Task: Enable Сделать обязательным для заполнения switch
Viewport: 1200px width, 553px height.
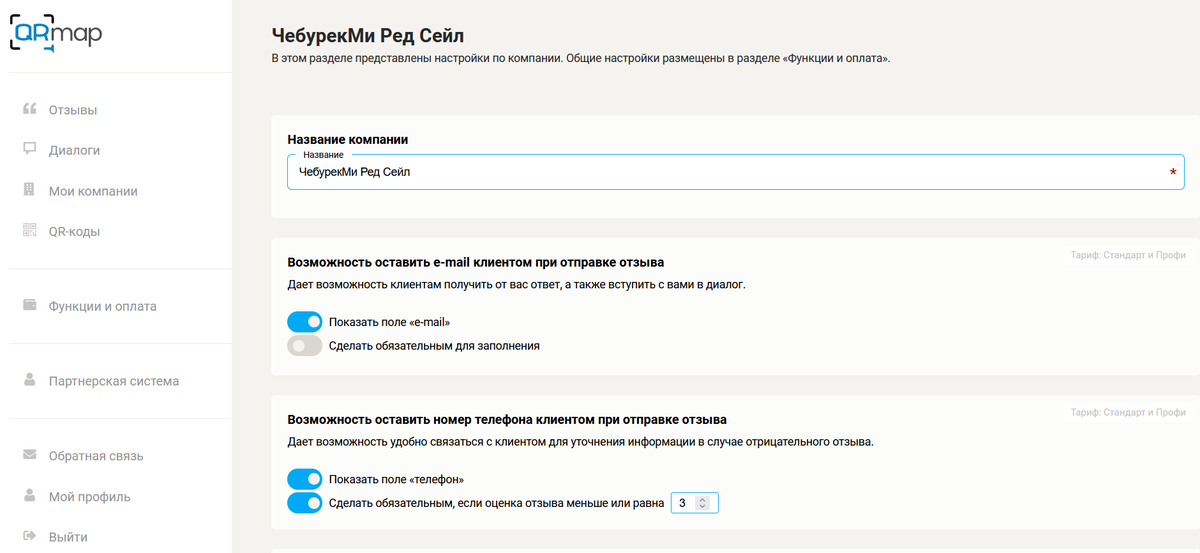Action: tap(305, 346)
